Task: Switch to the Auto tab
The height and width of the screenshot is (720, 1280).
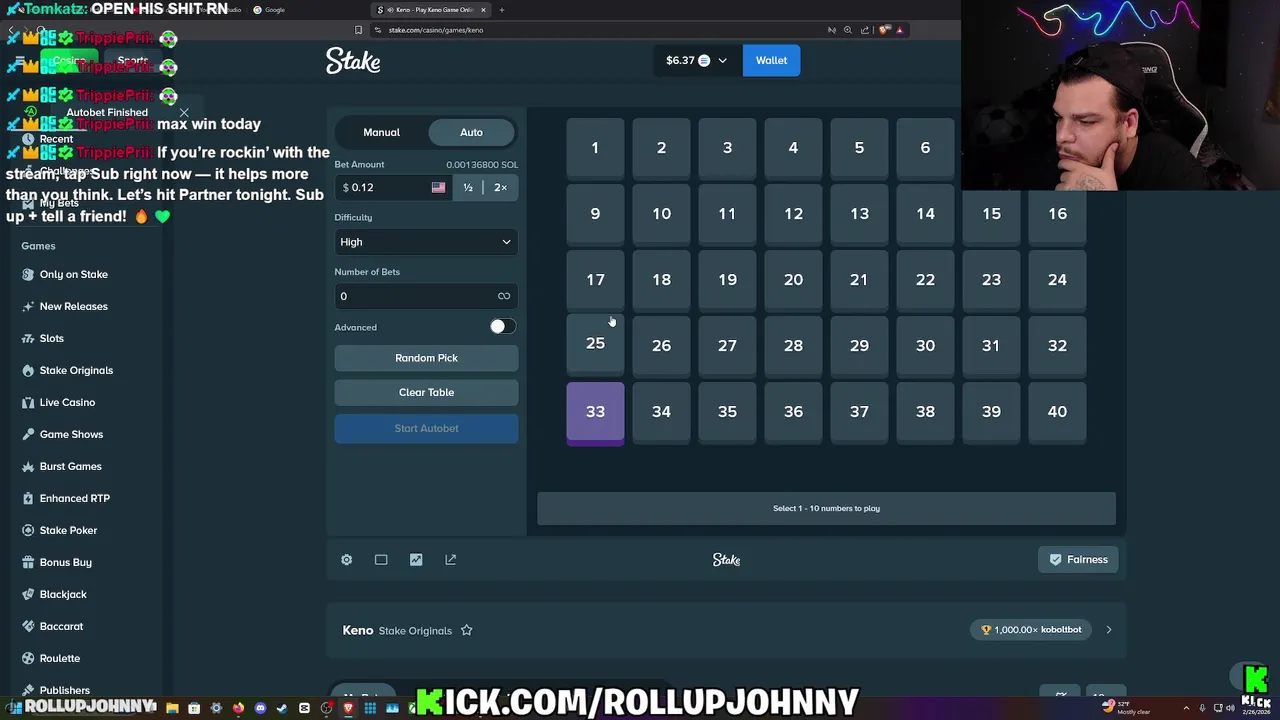Action: [471, 132]
